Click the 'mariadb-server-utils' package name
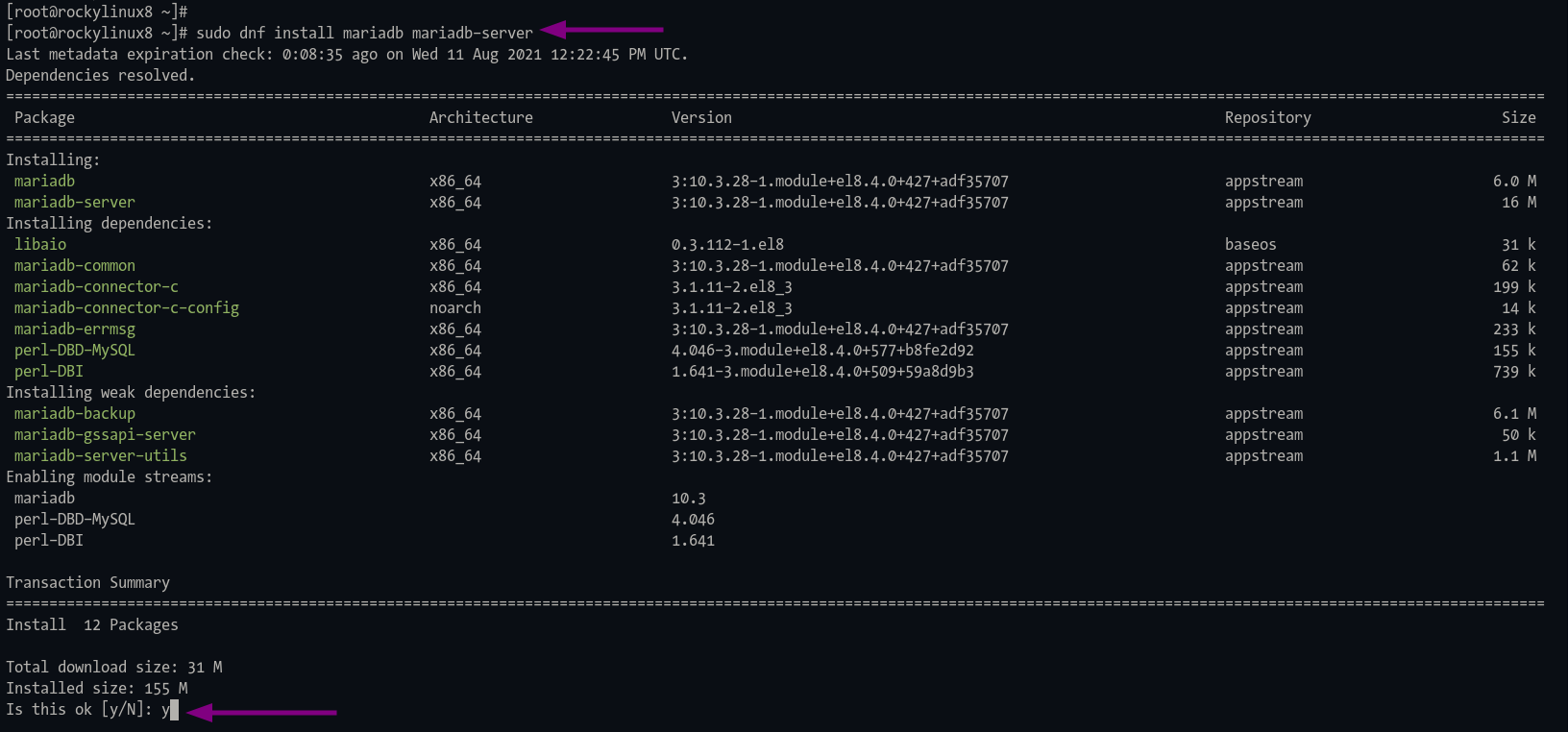The width and height of the screenshot is (1568, 732). pos(101,455)
